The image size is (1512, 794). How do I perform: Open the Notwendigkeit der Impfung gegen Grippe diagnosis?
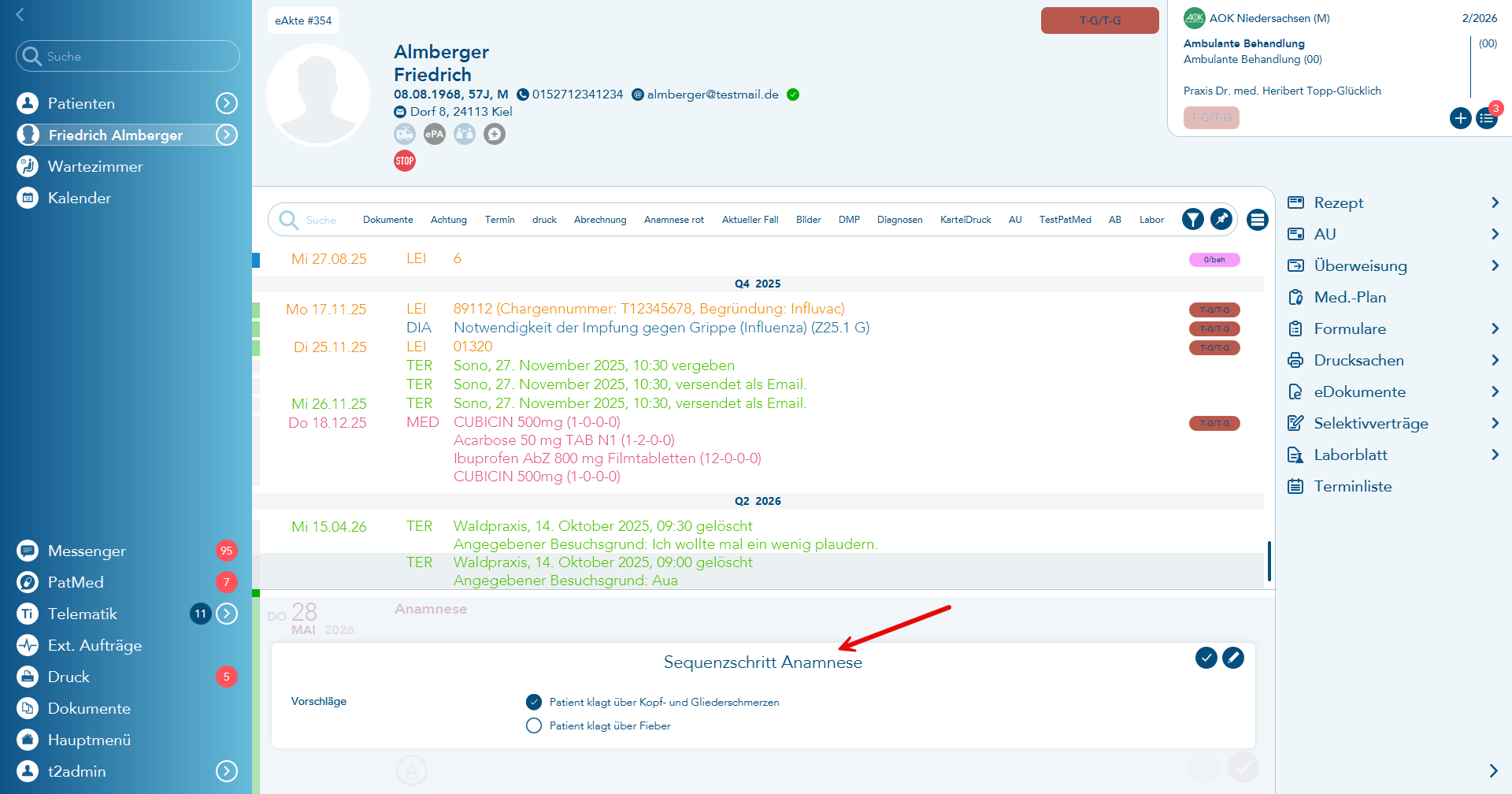click(661, 328)
